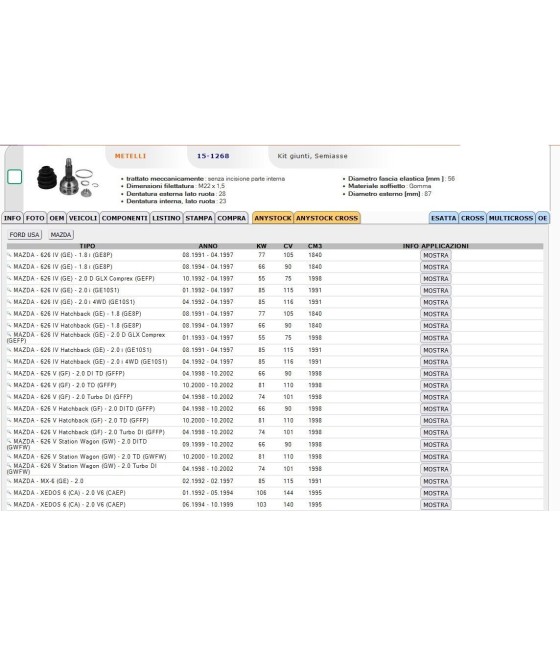Viewport: 560px width, 655px height.
Task: Switch to the FOTO tab
Action: [x=35, y=218]
